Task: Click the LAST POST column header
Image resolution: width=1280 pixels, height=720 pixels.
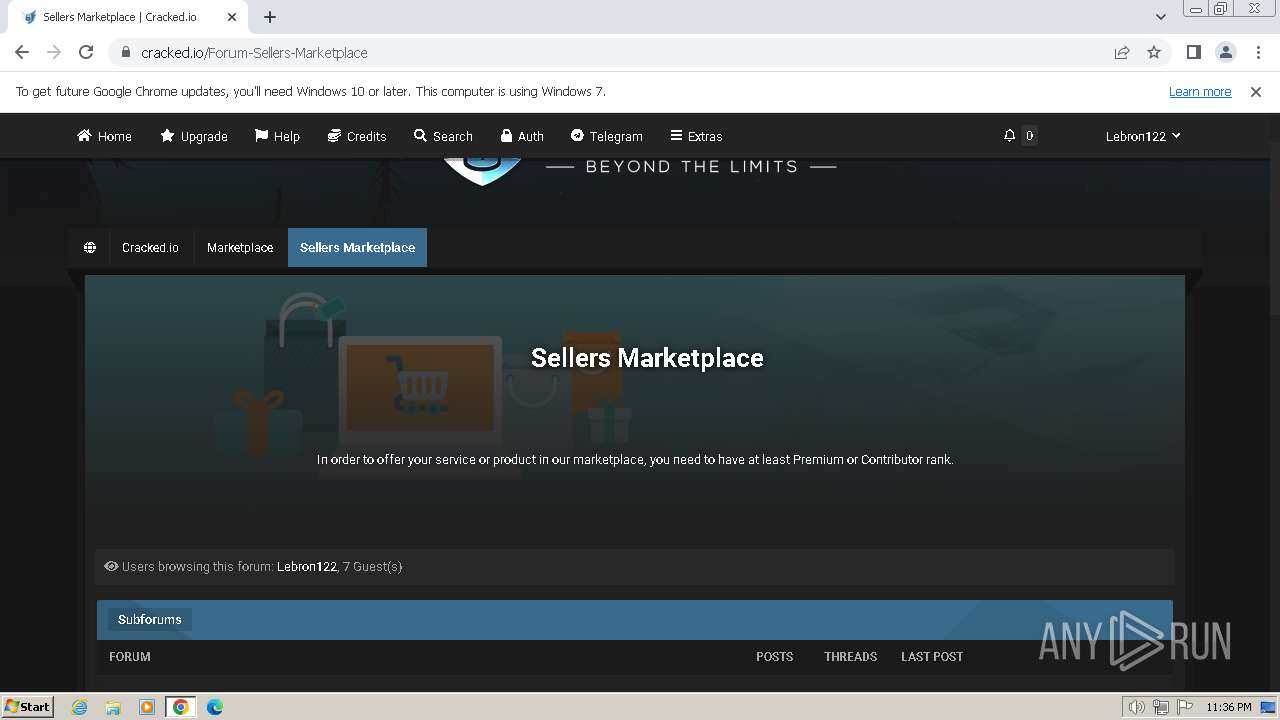Action: tap(932, 657)
